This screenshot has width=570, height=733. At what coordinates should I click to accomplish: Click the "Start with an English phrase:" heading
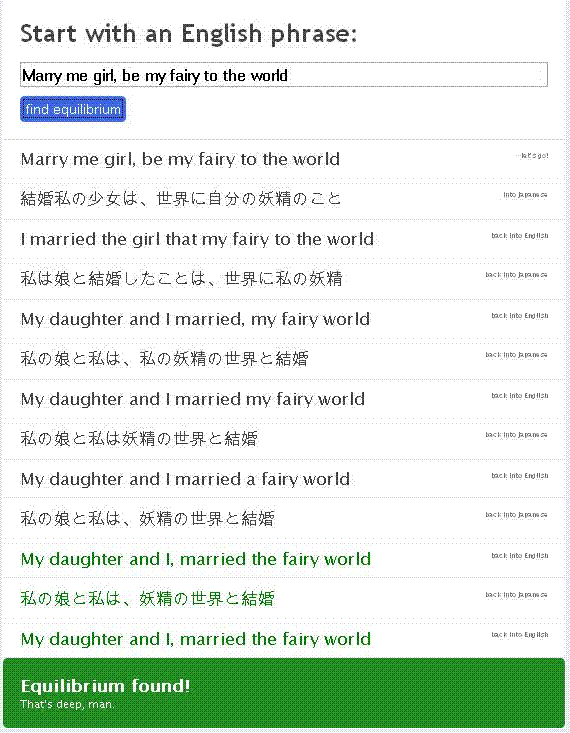[x=188, y=34]
